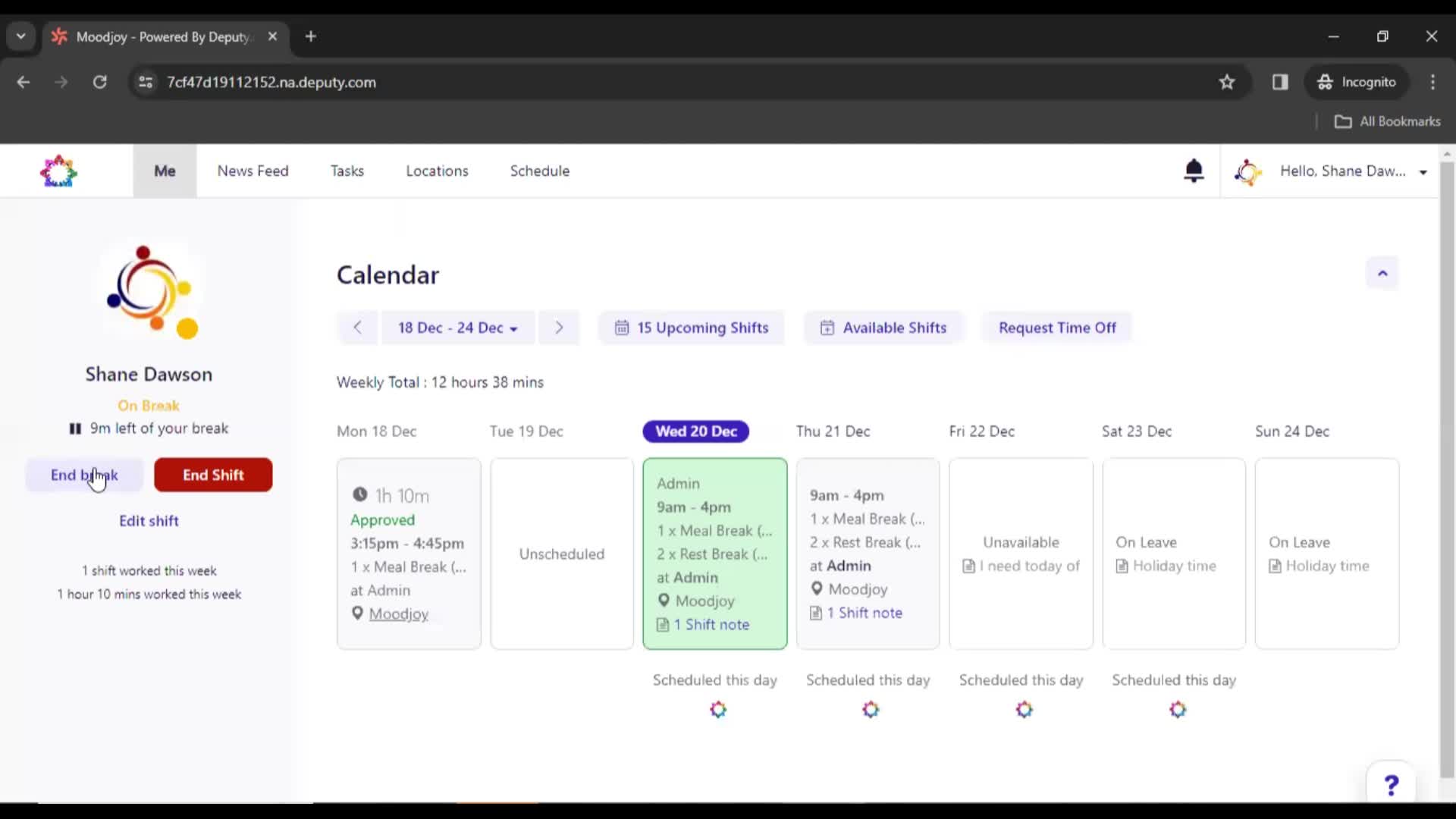
Task: Go to the next week with the right arrow
Action: coord(559,328)
